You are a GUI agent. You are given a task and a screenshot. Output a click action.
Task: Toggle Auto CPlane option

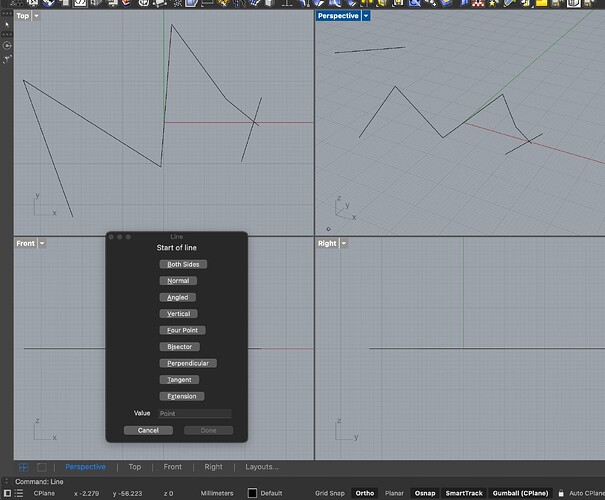[586, 493]
